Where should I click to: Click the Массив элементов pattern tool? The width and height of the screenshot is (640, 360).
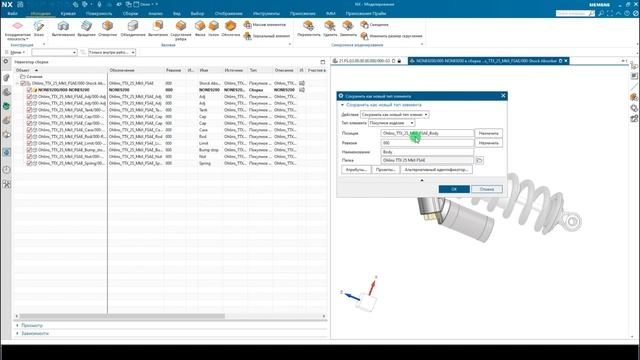point(264,25)
